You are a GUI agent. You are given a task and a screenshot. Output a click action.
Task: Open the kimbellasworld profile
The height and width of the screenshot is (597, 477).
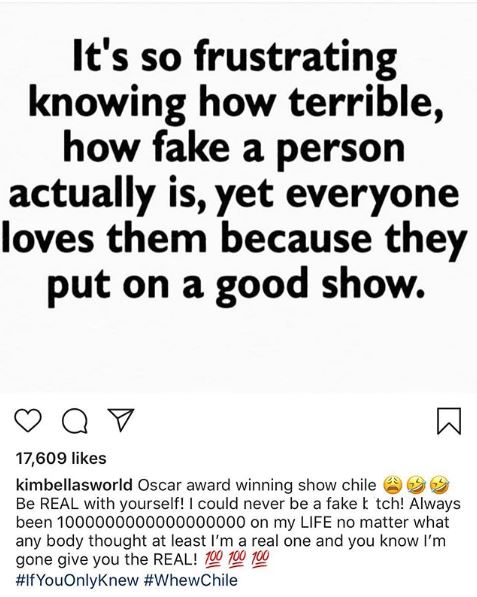(x=74, y=485)
